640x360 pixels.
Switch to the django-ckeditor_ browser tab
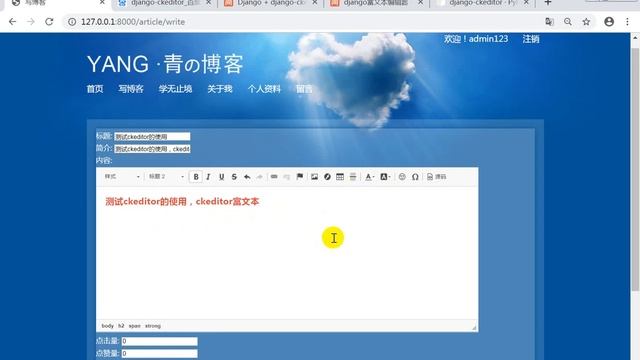(165, 4)
